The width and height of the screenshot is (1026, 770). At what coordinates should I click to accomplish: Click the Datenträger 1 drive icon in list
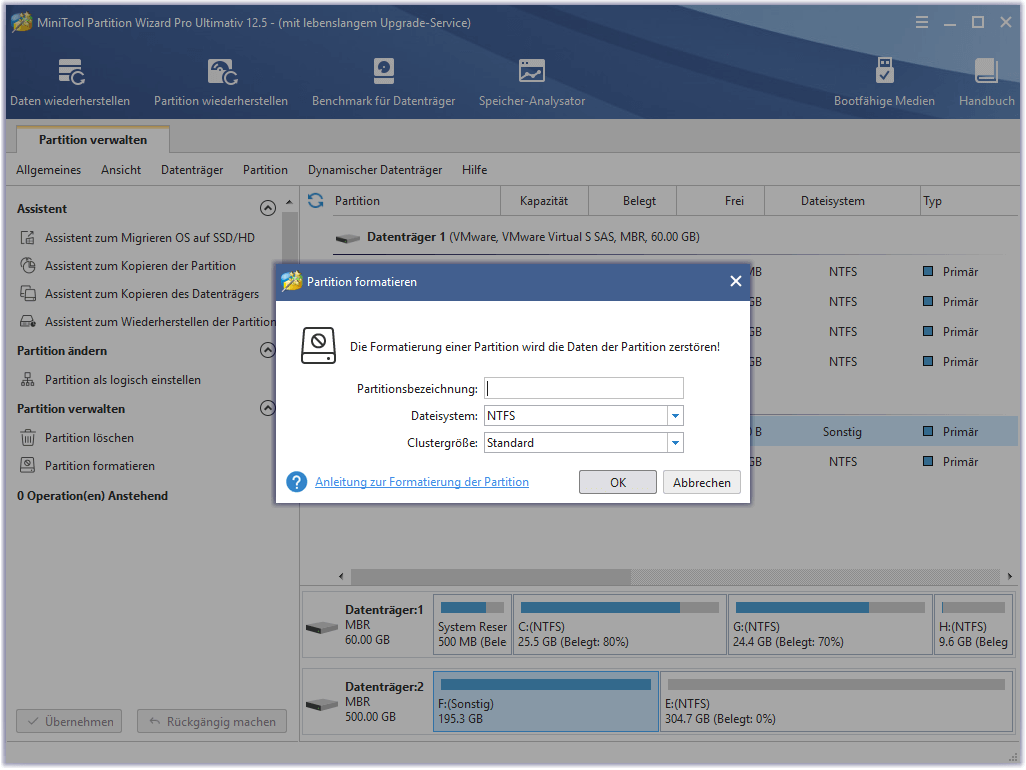[x=347, y=238]
